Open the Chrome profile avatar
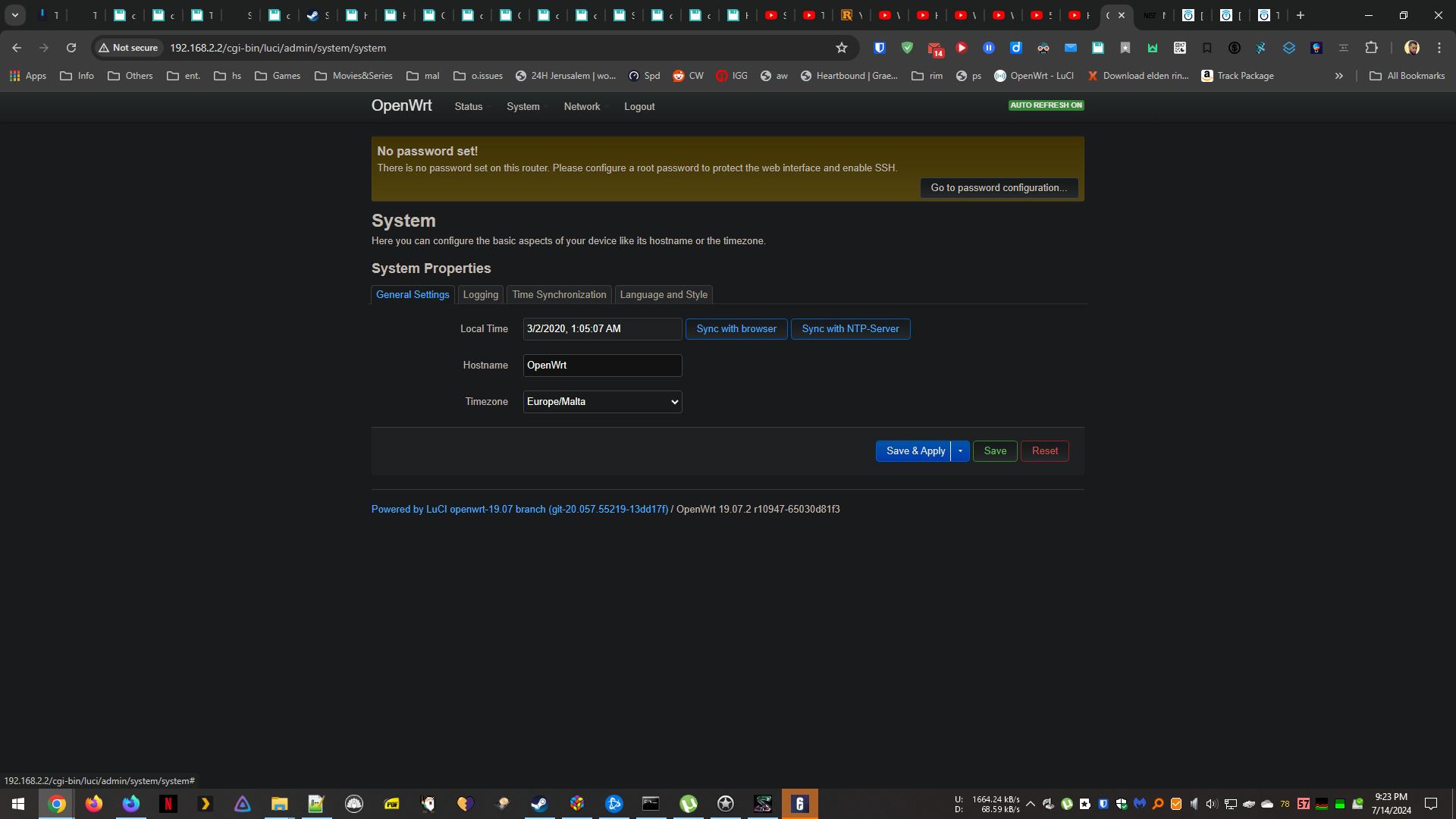Image resolution: width=1456 pixels, height=819 pixels. (x=1411, y=47)
